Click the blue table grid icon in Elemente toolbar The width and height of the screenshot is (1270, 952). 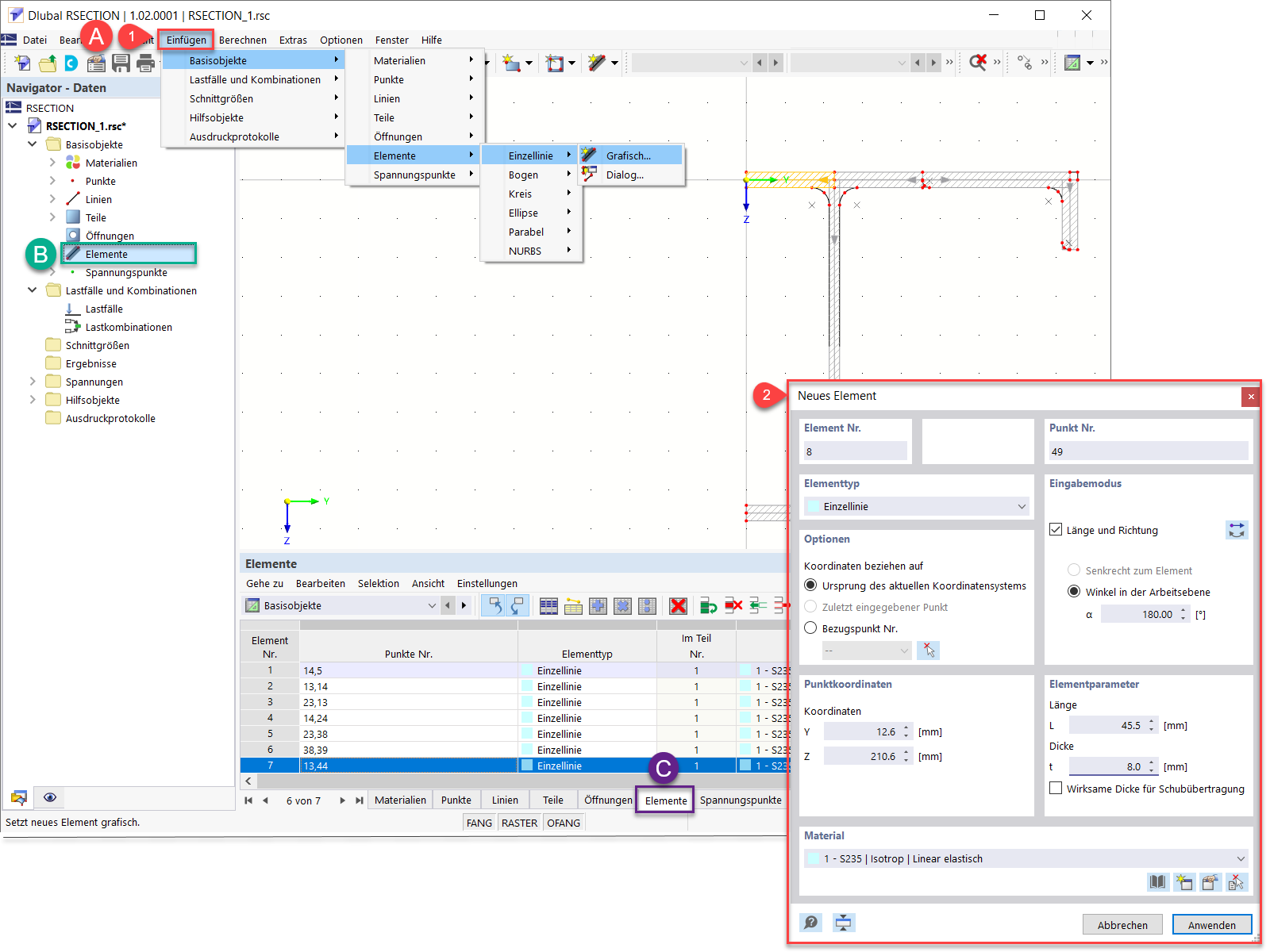[548, 606]
